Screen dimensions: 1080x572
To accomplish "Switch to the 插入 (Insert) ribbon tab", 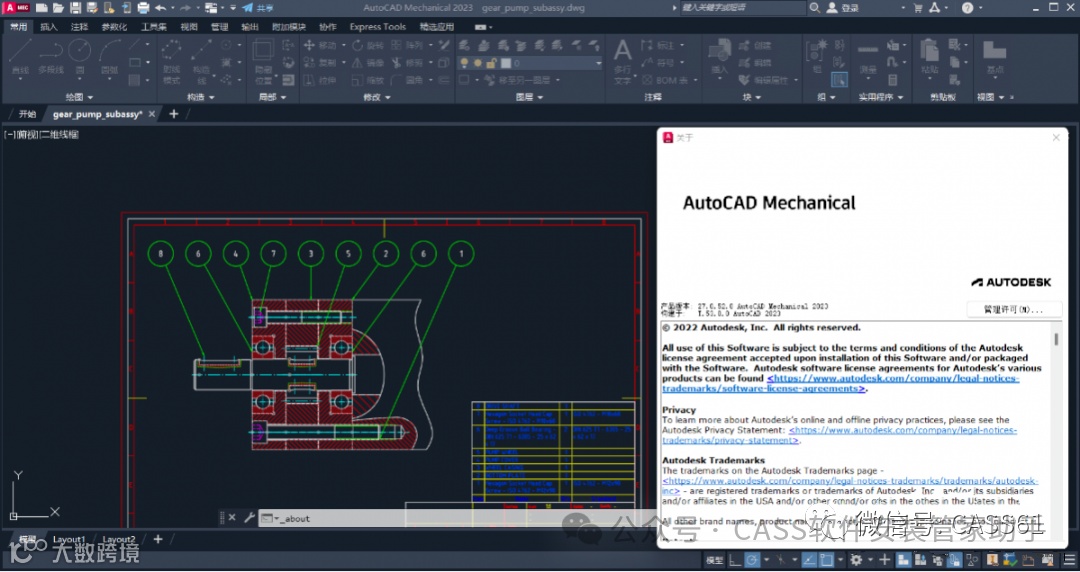I will pos(49,27).
